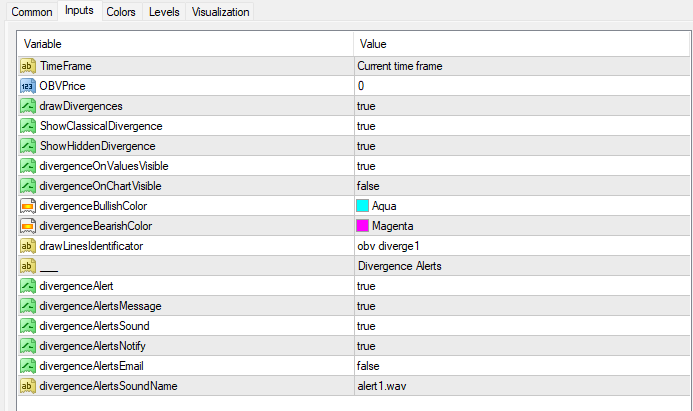Click the color type icon beside divergenceBearishColor
Screen dimensions: 693x411
point(28,226)
